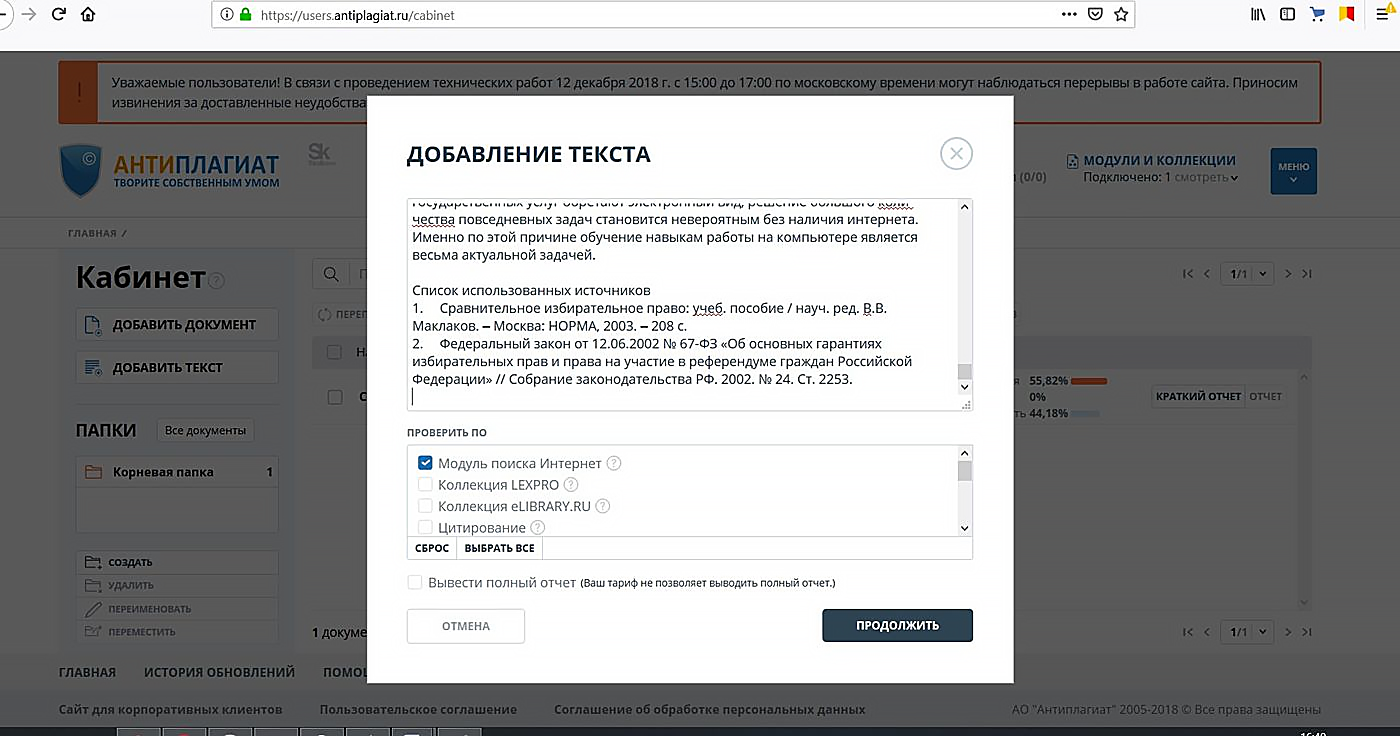Viewport: 1400px width, 736px height.
Task: Show help icon for Коллекция eLIBRARY.RU
Action: pos(603,506)
